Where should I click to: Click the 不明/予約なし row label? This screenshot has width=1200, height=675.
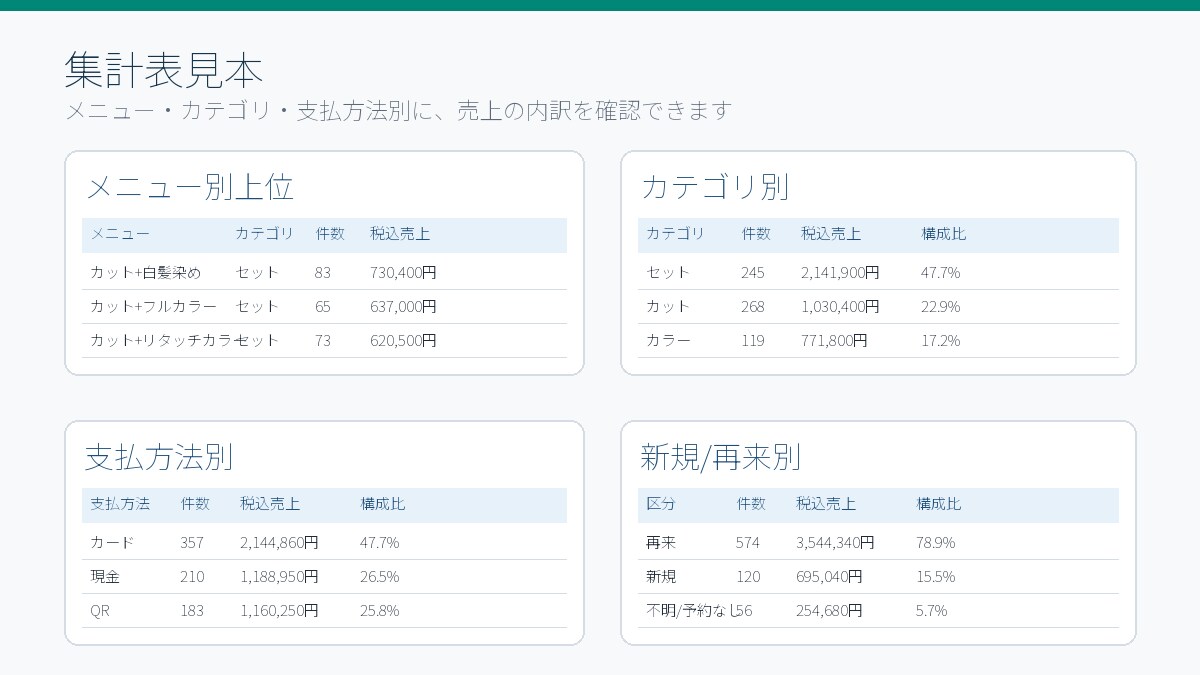(x=692, y=610)
